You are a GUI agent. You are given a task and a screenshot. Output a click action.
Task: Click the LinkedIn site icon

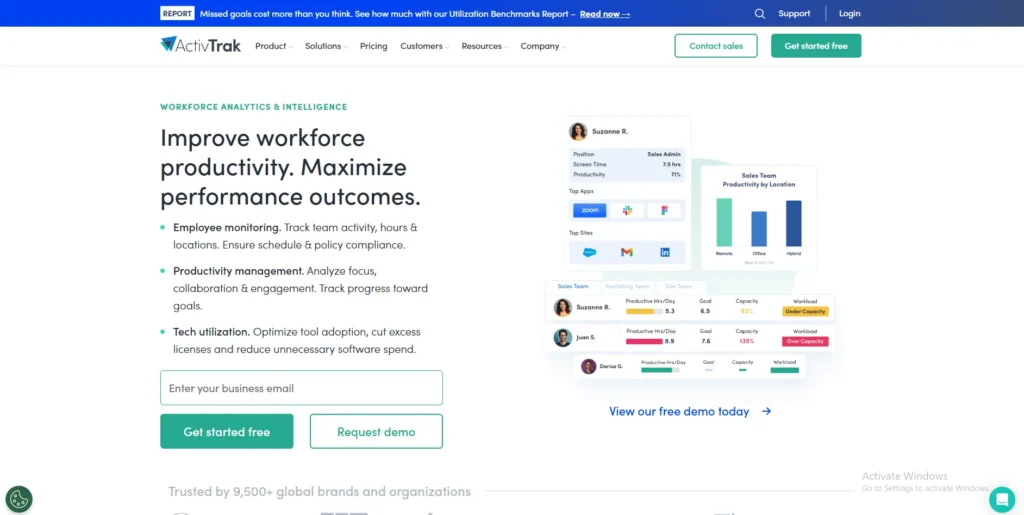click(x=665, y=252)
